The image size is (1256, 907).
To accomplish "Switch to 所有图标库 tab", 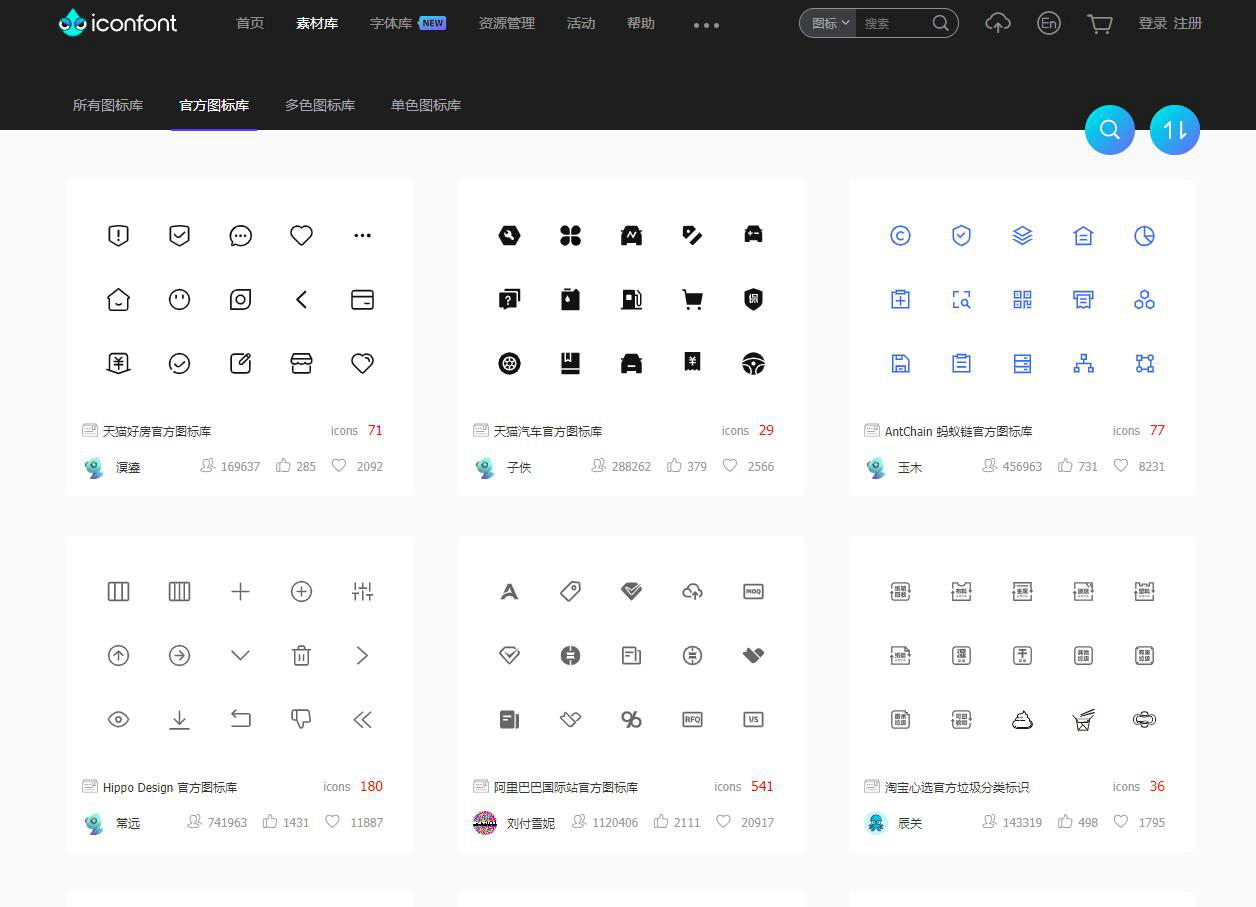I will (x=108, y=105).
